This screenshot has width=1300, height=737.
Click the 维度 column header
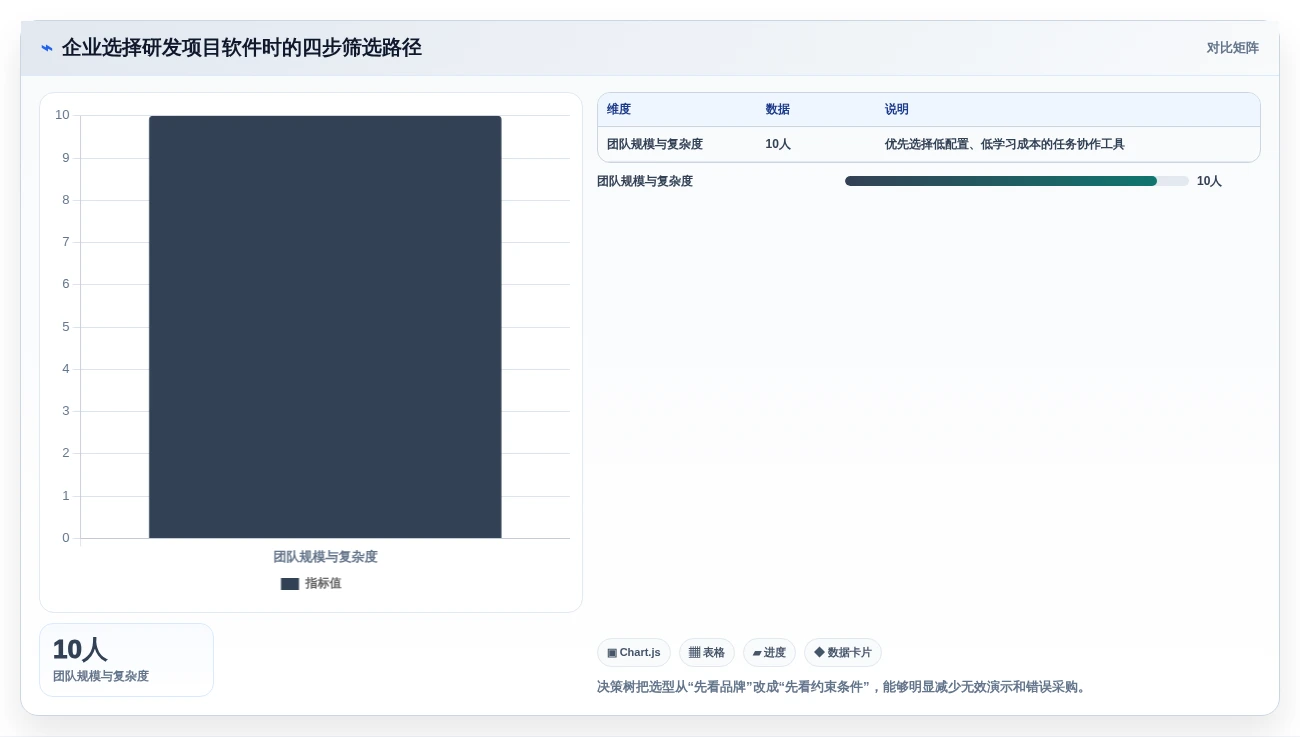pos(619,110)
